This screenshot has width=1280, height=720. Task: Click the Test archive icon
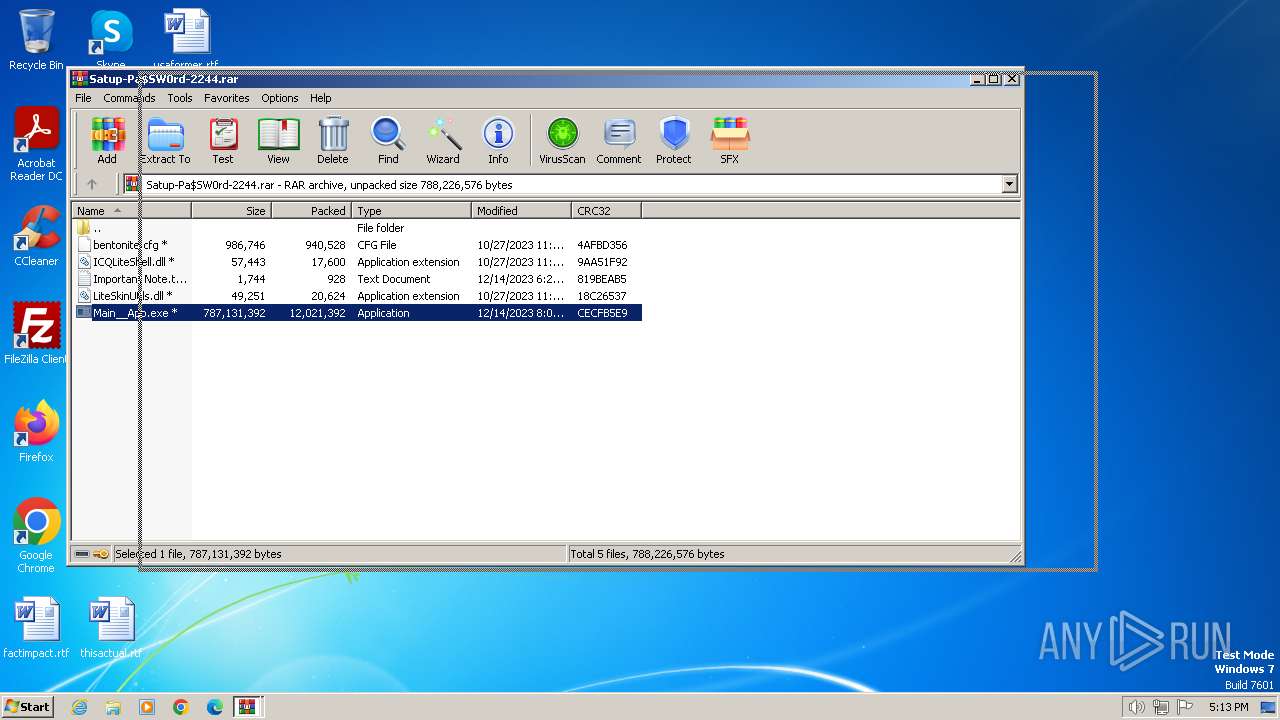pos(222,140)
